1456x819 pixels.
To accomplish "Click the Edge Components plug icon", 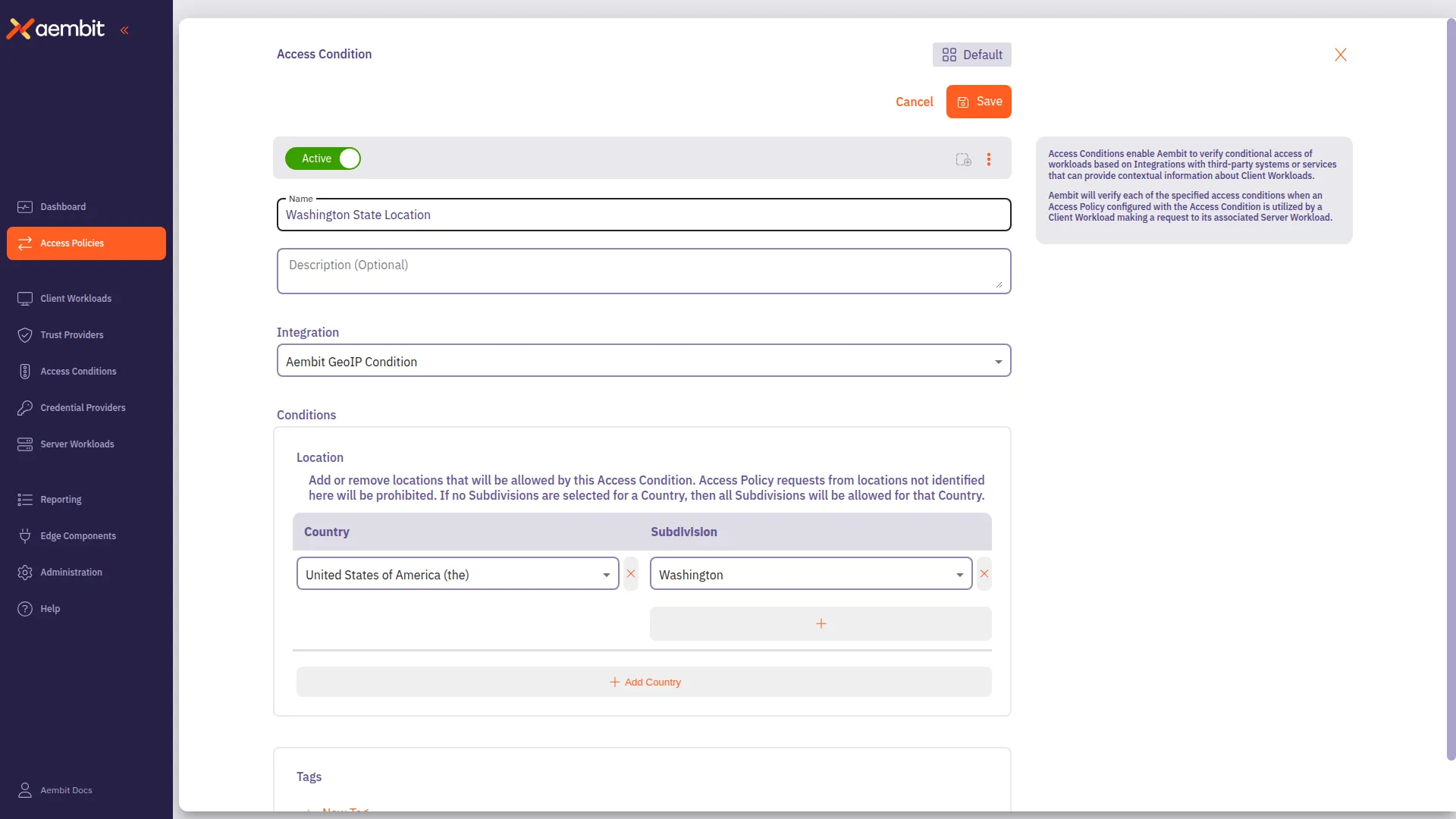I will pyautogui.click(x=25, y=536).
